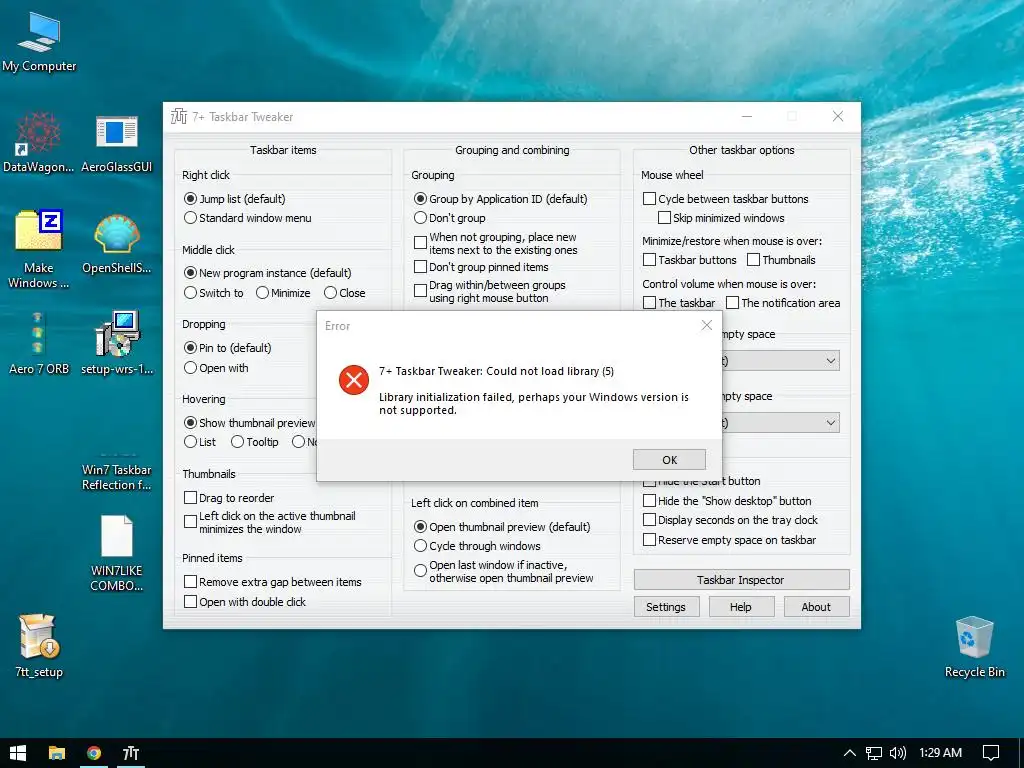Click the 7+ Taskbar Tweaker title icon
This screenshot has width=1024, height=768.
click(178, 116)
